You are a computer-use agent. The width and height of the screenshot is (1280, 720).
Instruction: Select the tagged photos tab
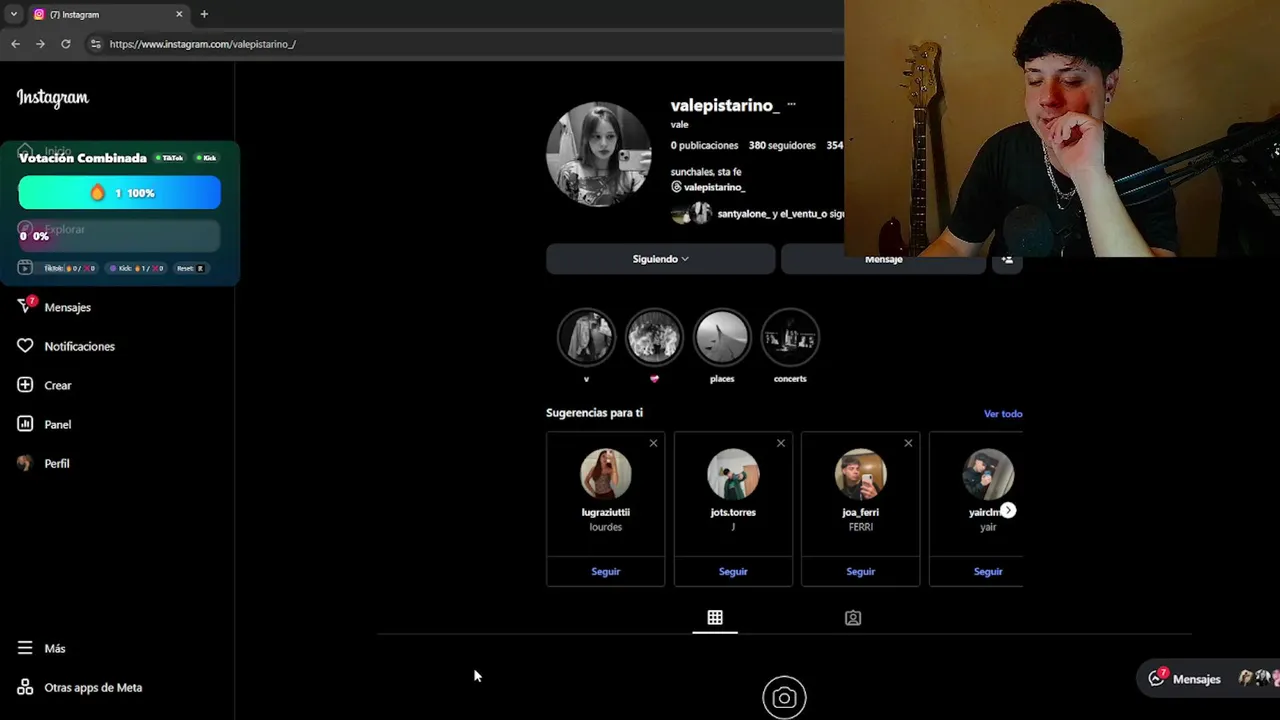[853, 618]
